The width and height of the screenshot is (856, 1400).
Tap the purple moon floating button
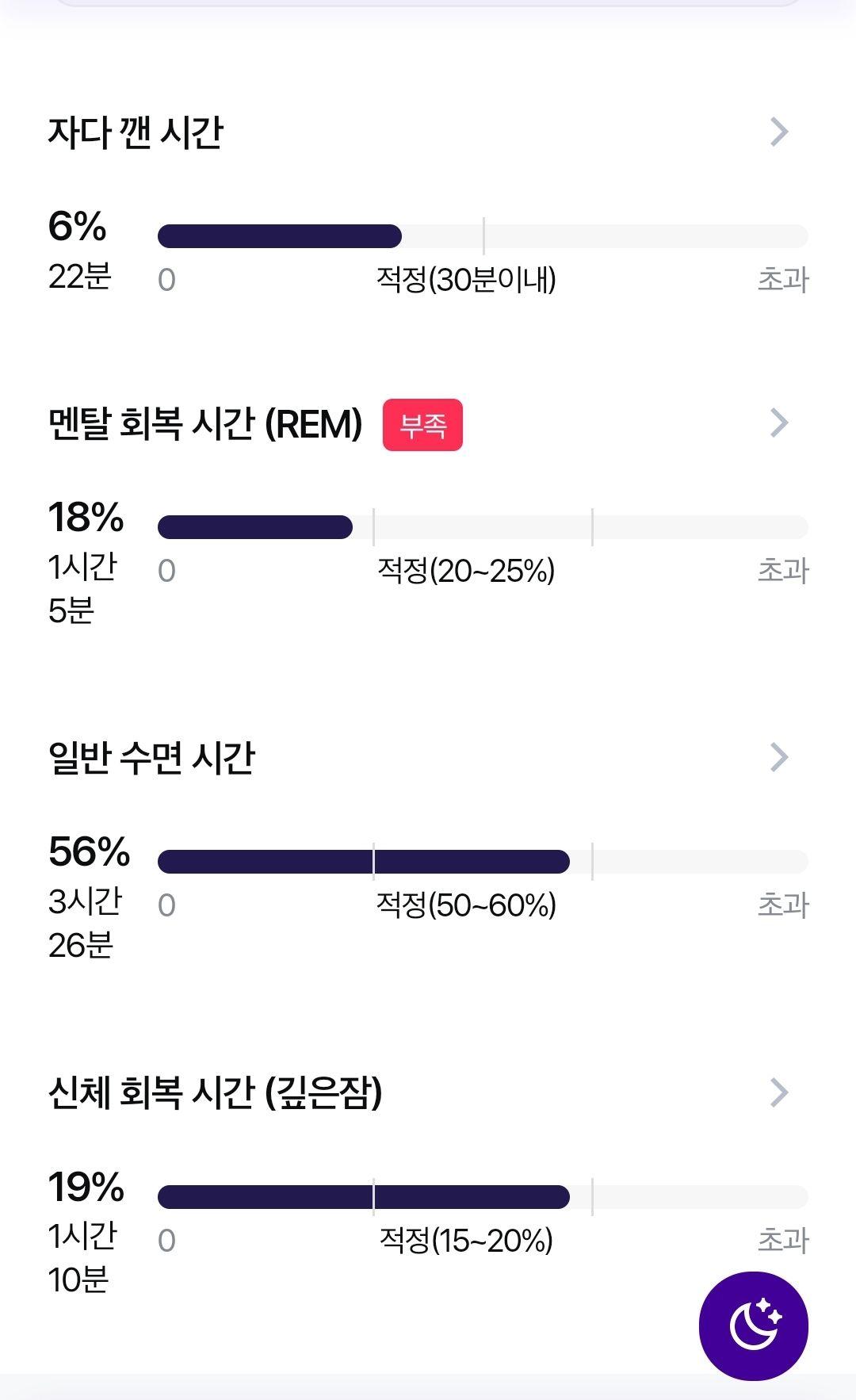753,1325
